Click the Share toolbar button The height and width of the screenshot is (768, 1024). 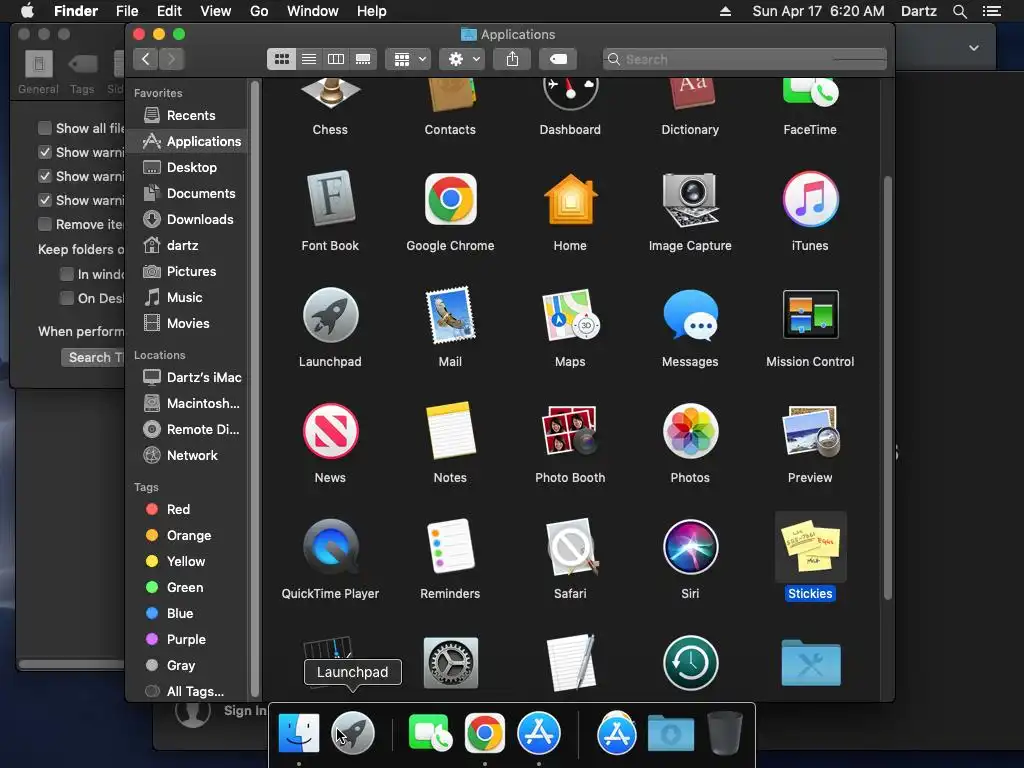tap(512, 59)
